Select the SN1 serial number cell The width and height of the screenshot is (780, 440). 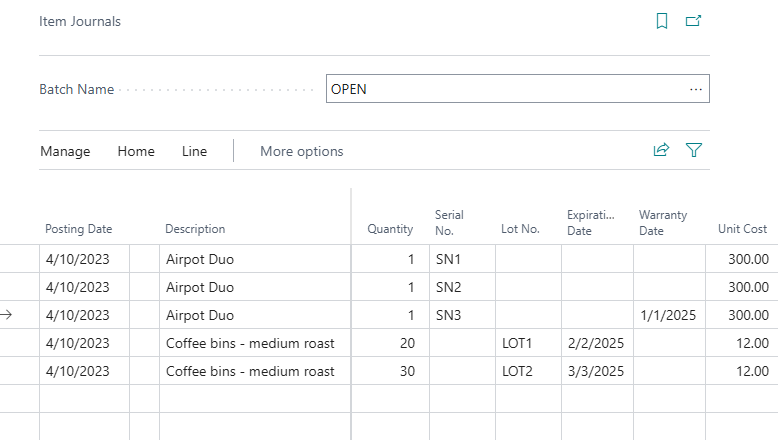tap(462, 259)
